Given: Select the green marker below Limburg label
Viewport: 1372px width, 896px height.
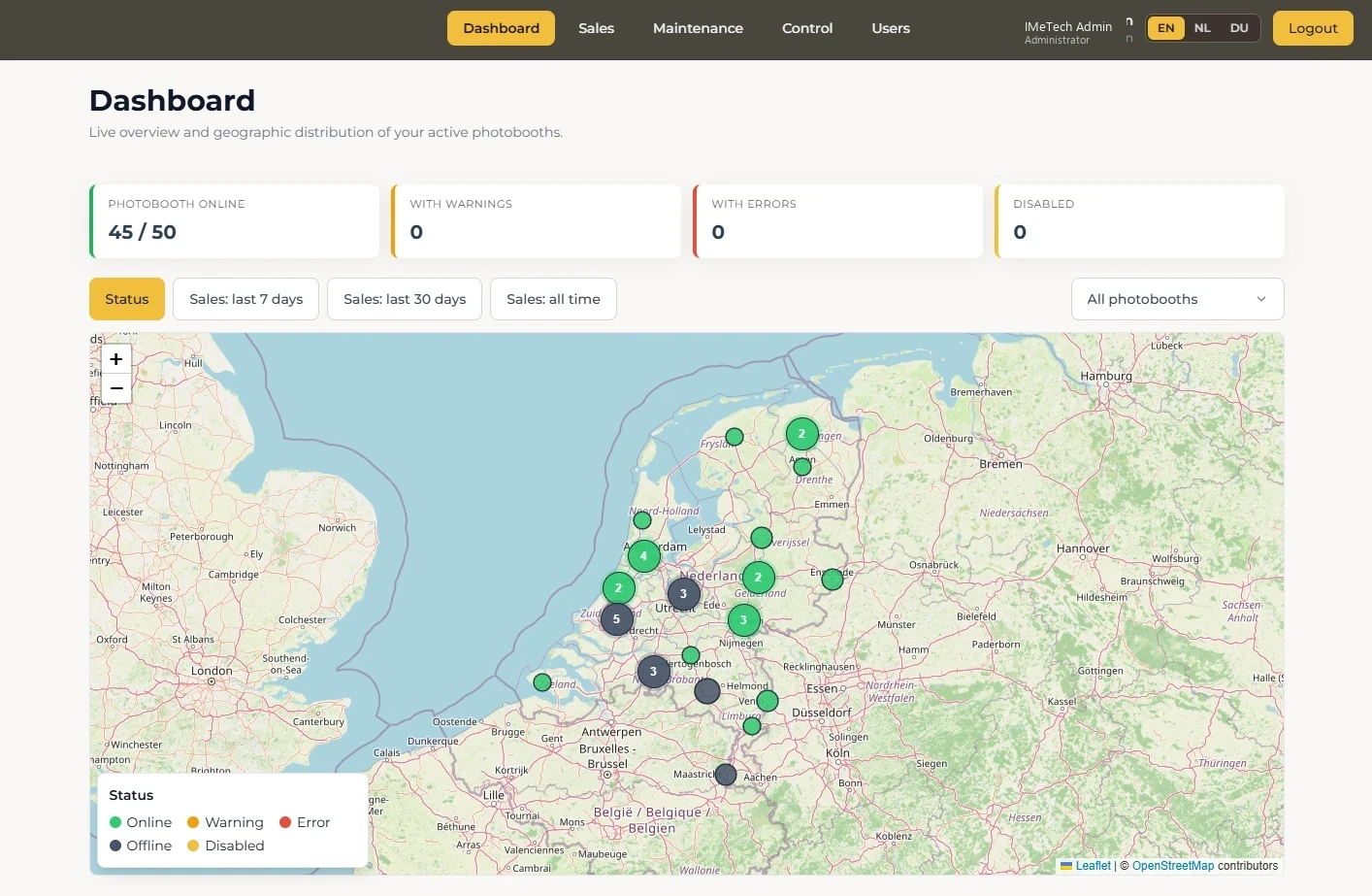Looking at the screenshot, I should pos(752,726).
